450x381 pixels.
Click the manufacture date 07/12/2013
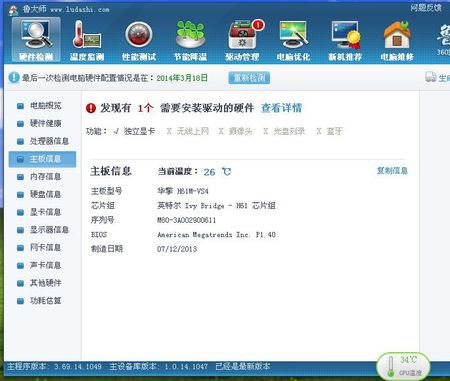tap(177, 249)
